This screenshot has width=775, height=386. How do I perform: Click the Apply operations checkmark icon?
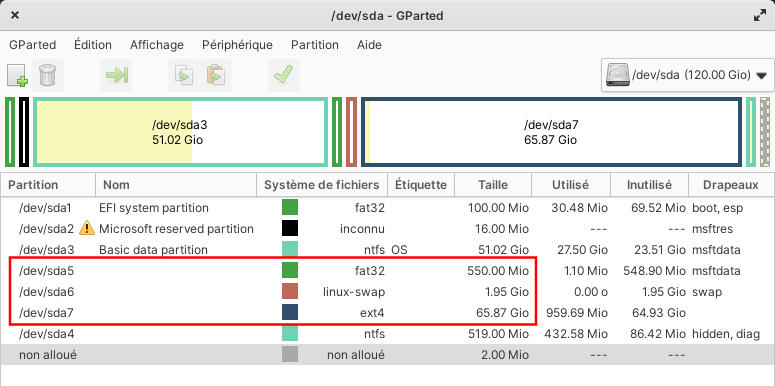283,75
